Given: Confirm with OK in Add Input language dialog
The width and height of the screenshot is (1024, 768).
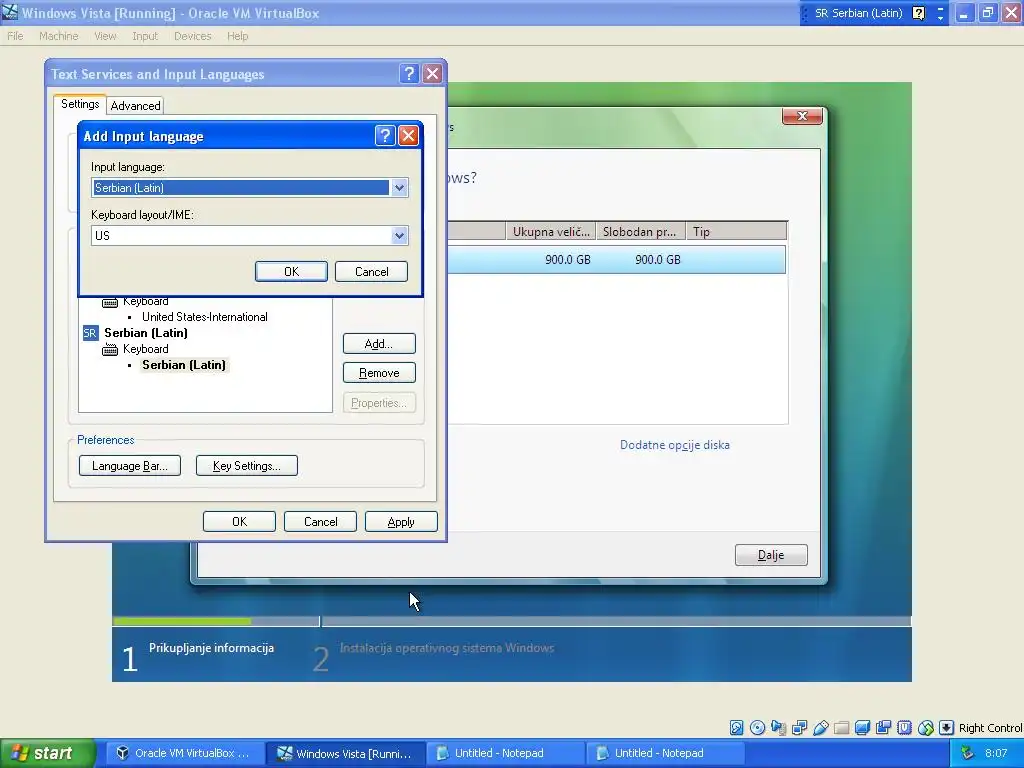Looking at the screenshot, I should tap(291, 272).
